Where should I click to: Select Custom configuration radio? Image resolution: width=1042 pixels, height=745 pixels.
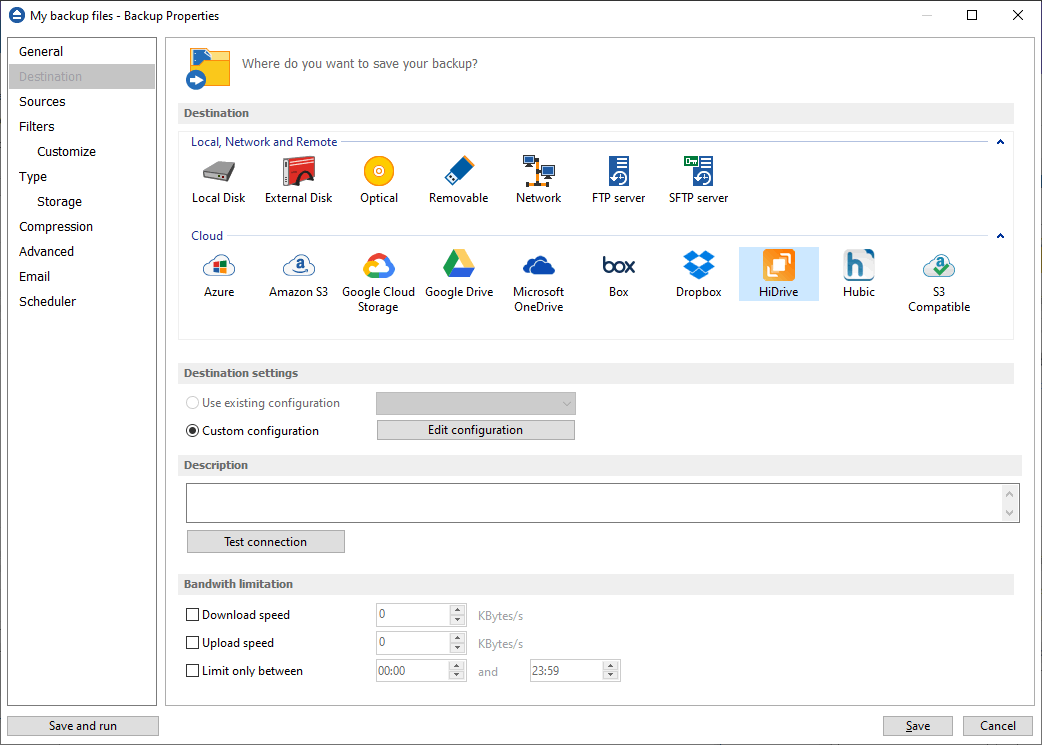coord(192,431)
